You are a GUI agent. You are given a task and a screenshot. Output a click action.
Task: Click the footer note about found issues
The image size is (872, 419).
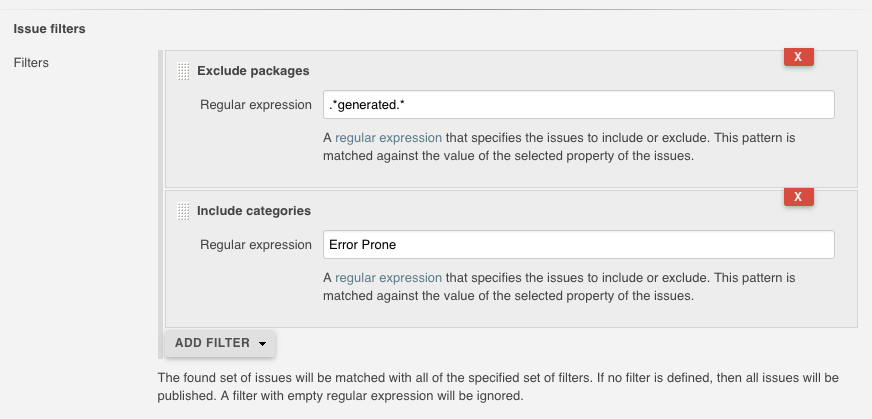click(498, 387)
